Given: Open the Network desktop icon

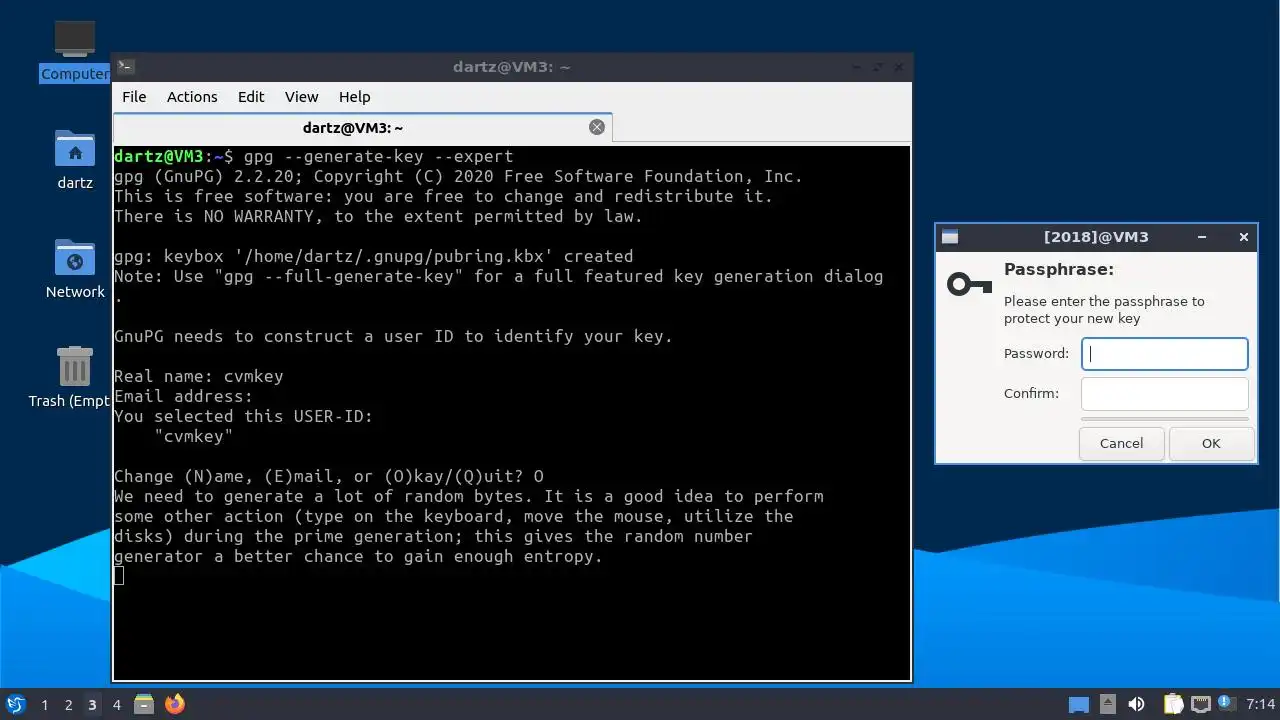Looking at the screenshot, I should 74,259.
